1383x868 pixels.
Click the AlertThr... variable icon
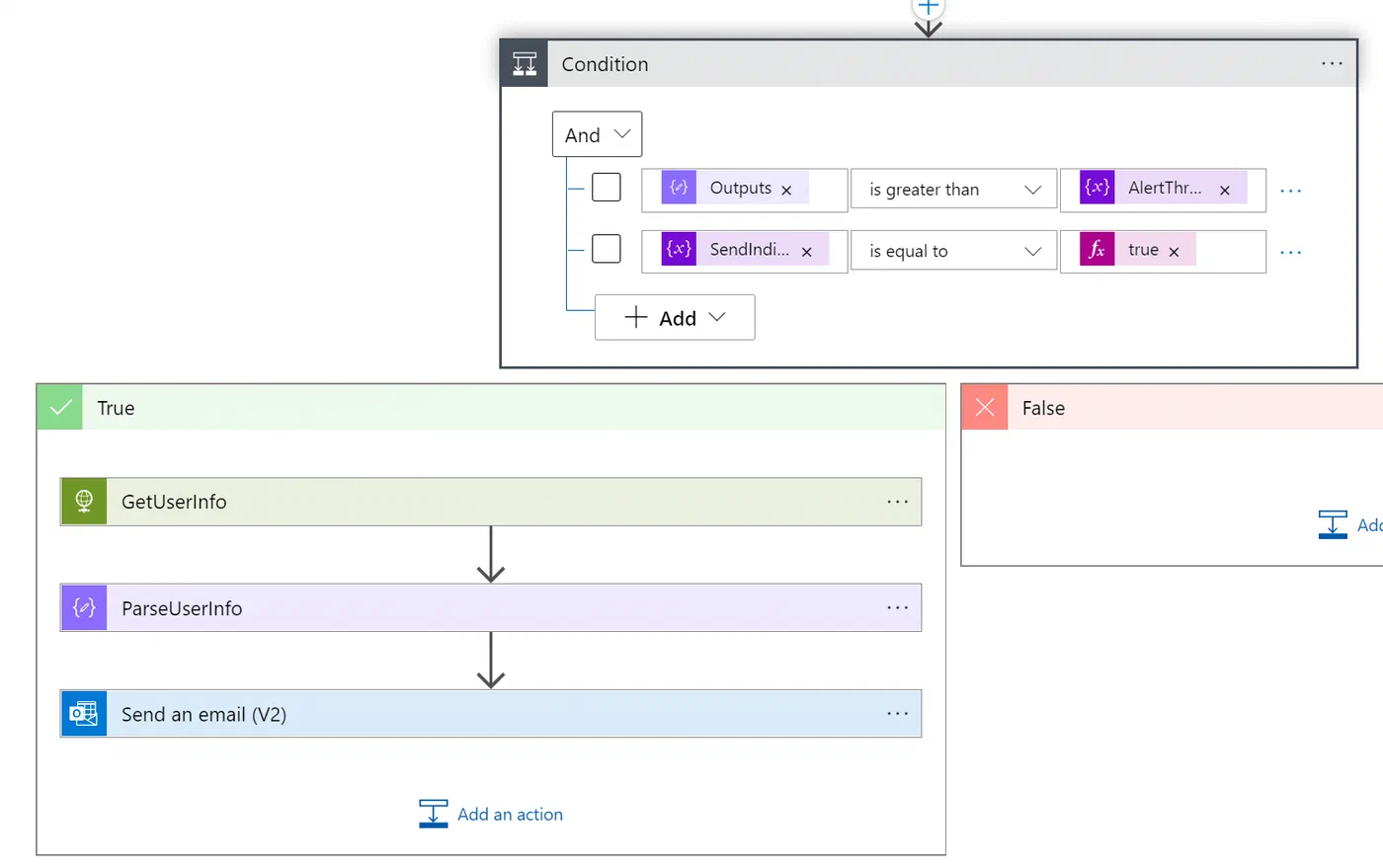pos(1098,188)
